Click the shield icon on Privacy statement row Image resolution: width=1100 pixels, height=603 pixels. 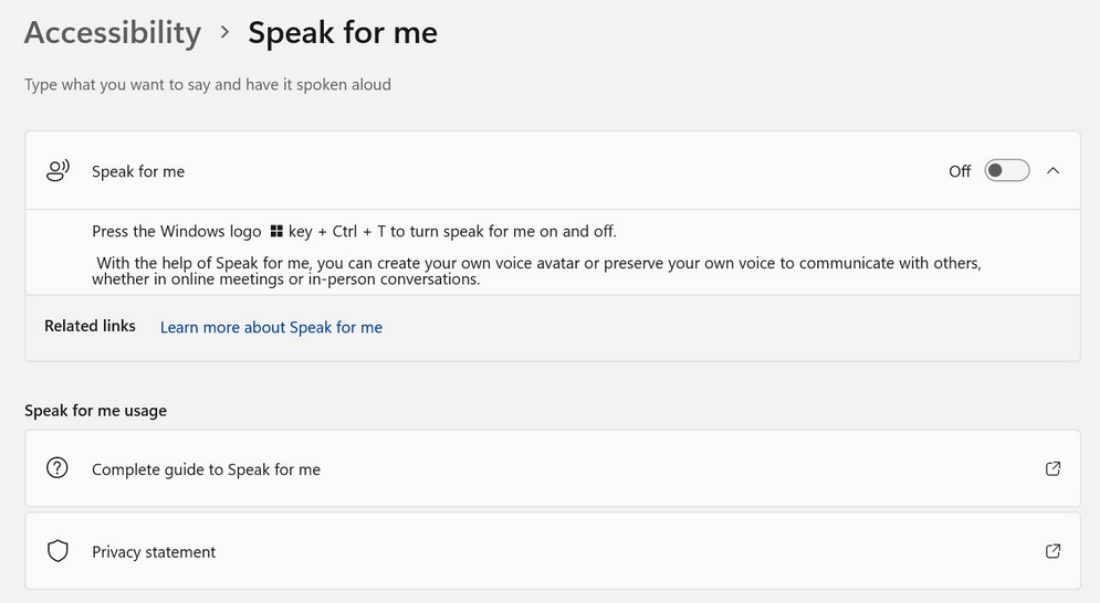57,551
